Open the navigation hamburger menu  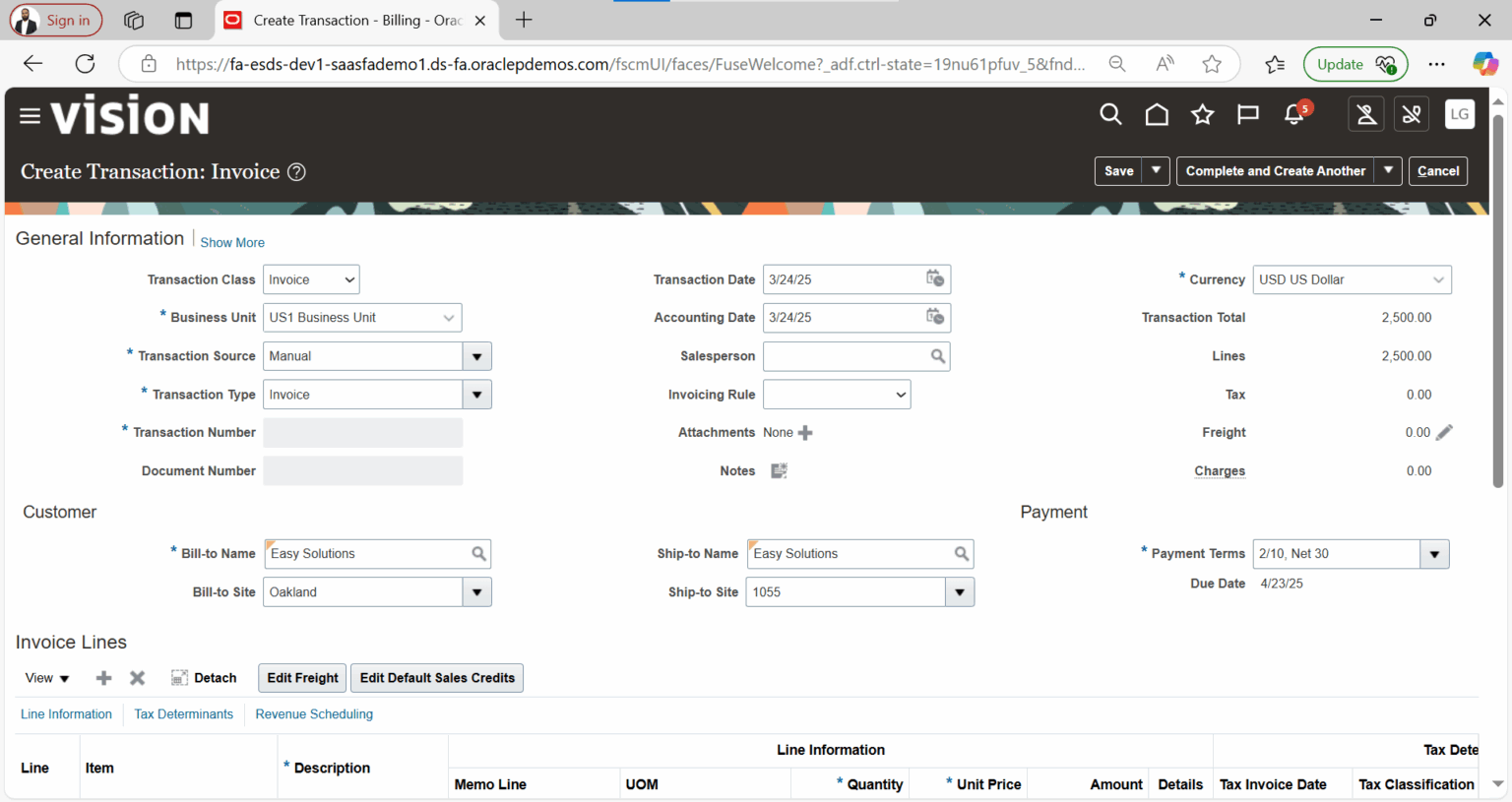pyautogui.click(x=30, y=115)
